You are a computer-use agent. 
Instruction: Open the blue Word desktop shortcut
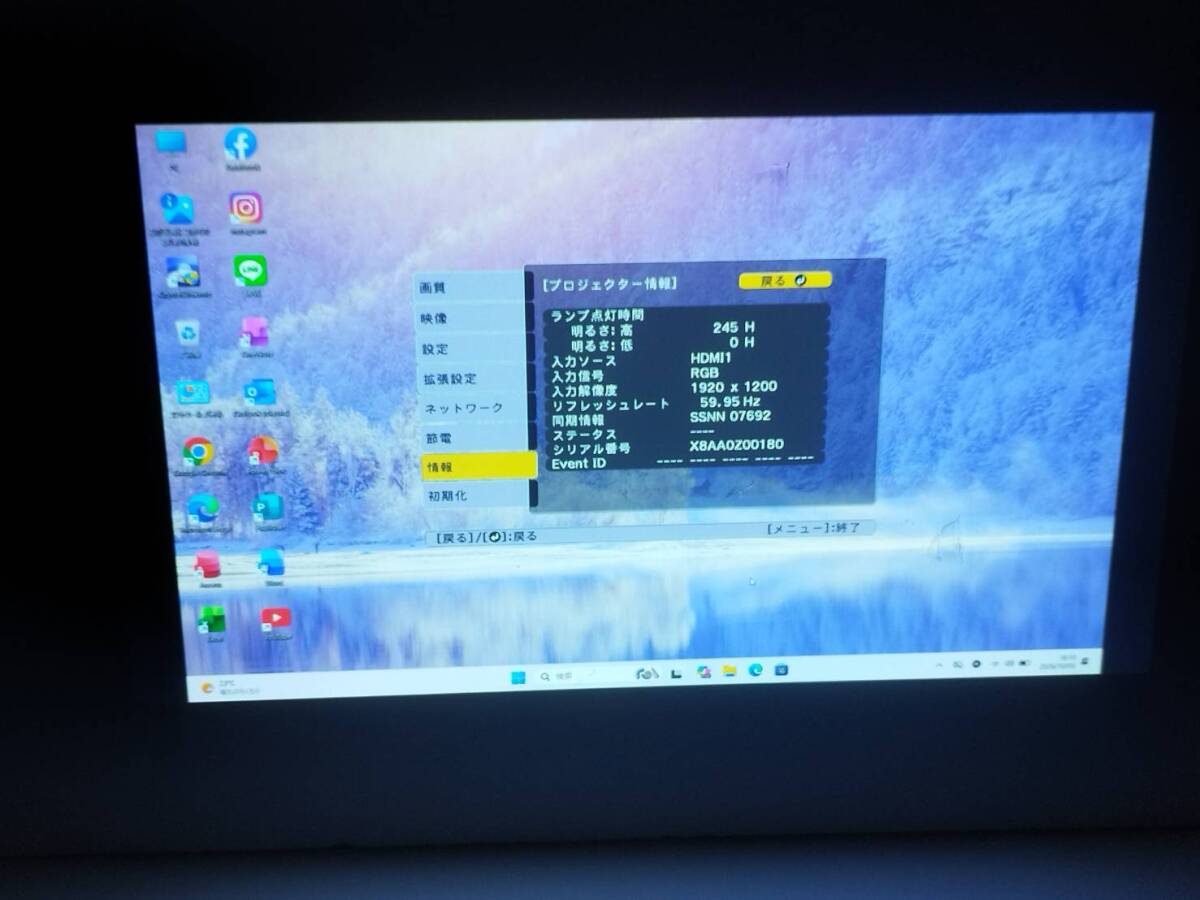[272, 561]
